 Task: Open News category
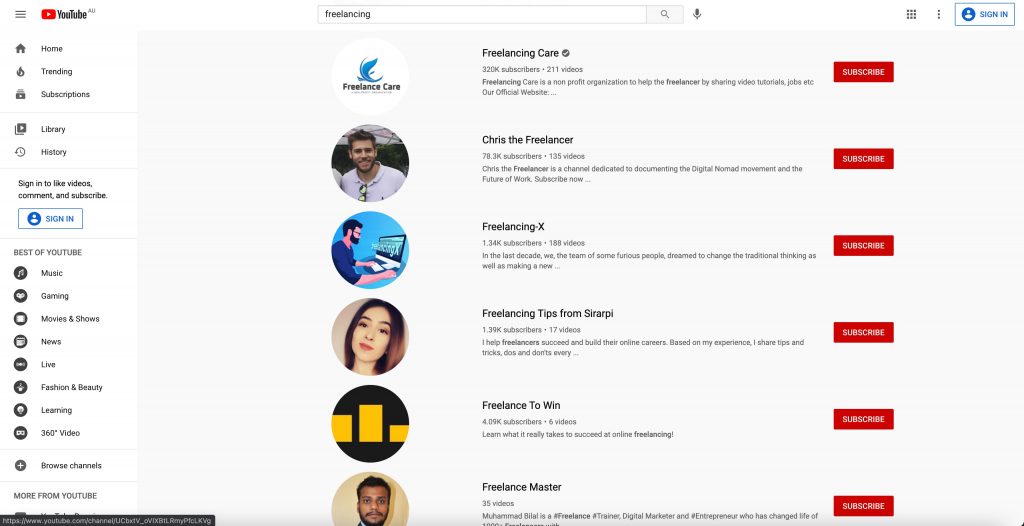pyautogui.click(x=69, y=342)
